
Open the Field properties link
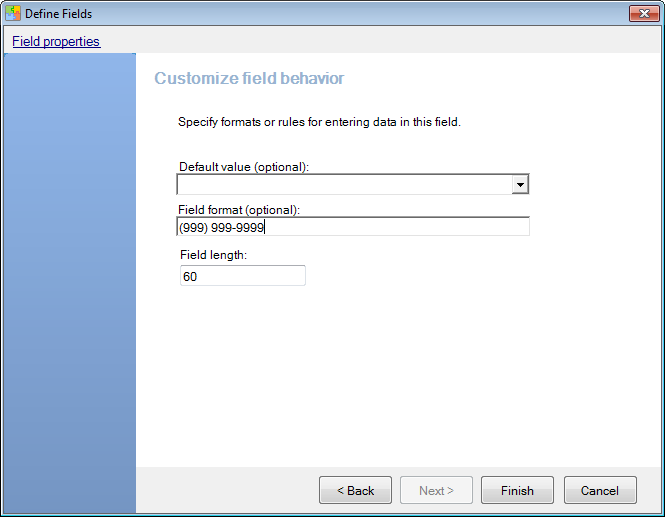coord(56,41)
